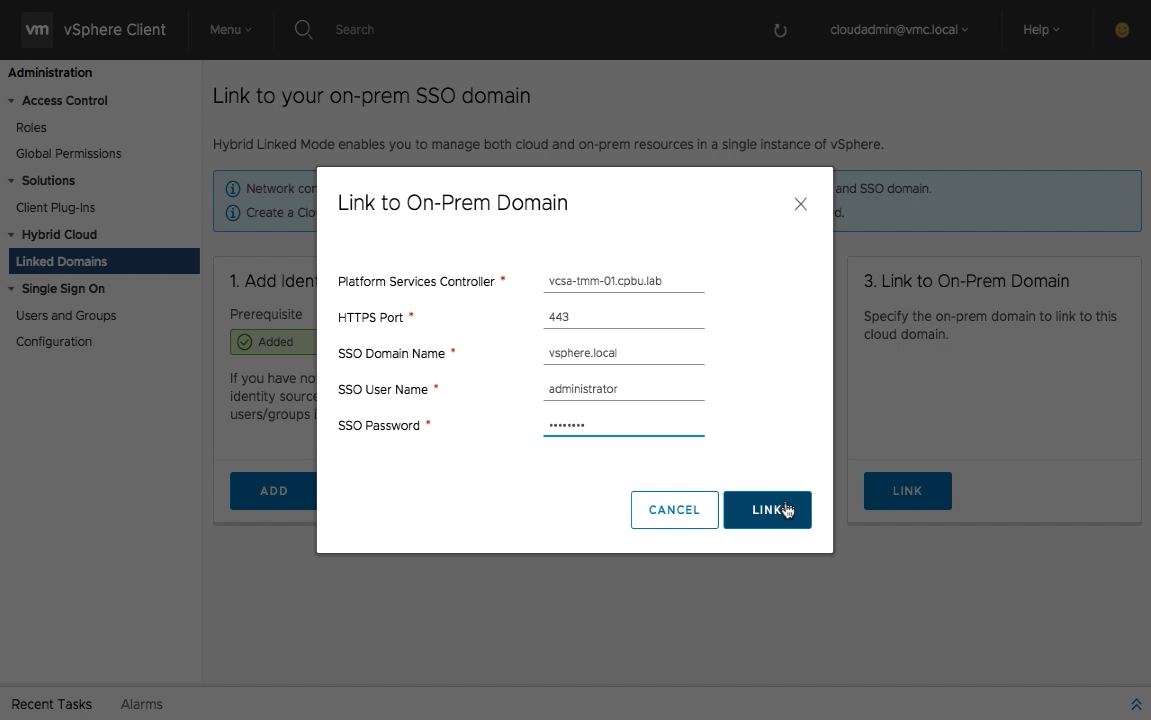Click the refresh icon in top bar
1151x720 pixels.
coord(780,31)
